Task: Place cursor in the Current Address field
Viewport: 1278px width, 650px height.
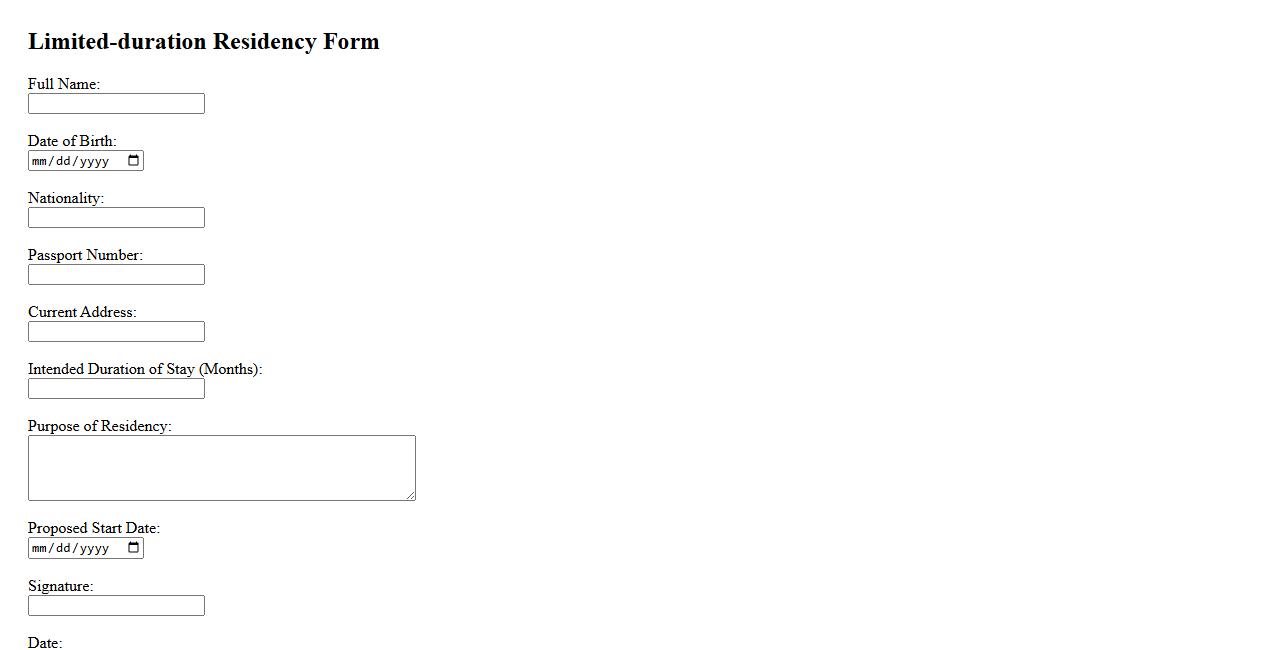Action: pyautogui.click(x=116, y=332)
